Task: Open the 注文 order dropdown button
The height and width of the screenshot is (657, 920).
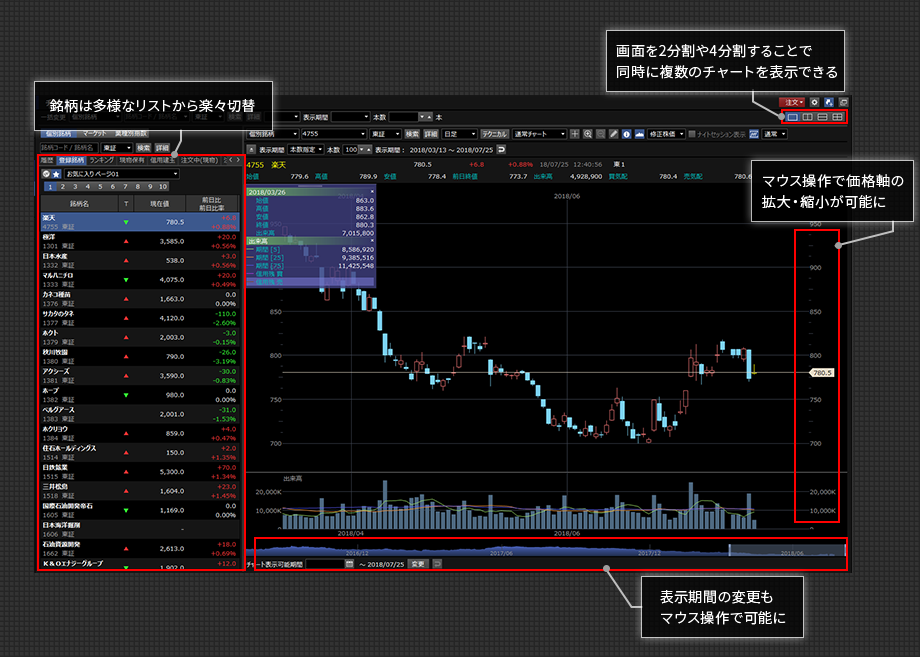Action: (792, 102)
